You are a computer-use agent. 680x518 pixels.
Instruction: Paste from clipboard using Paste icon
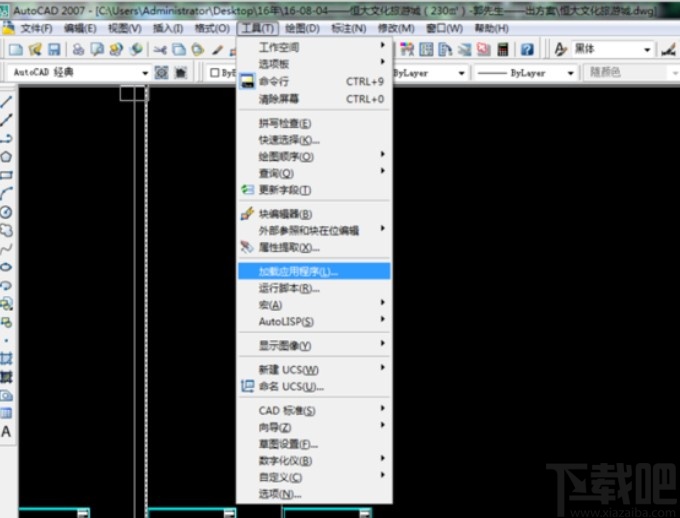tap(198, 49)
